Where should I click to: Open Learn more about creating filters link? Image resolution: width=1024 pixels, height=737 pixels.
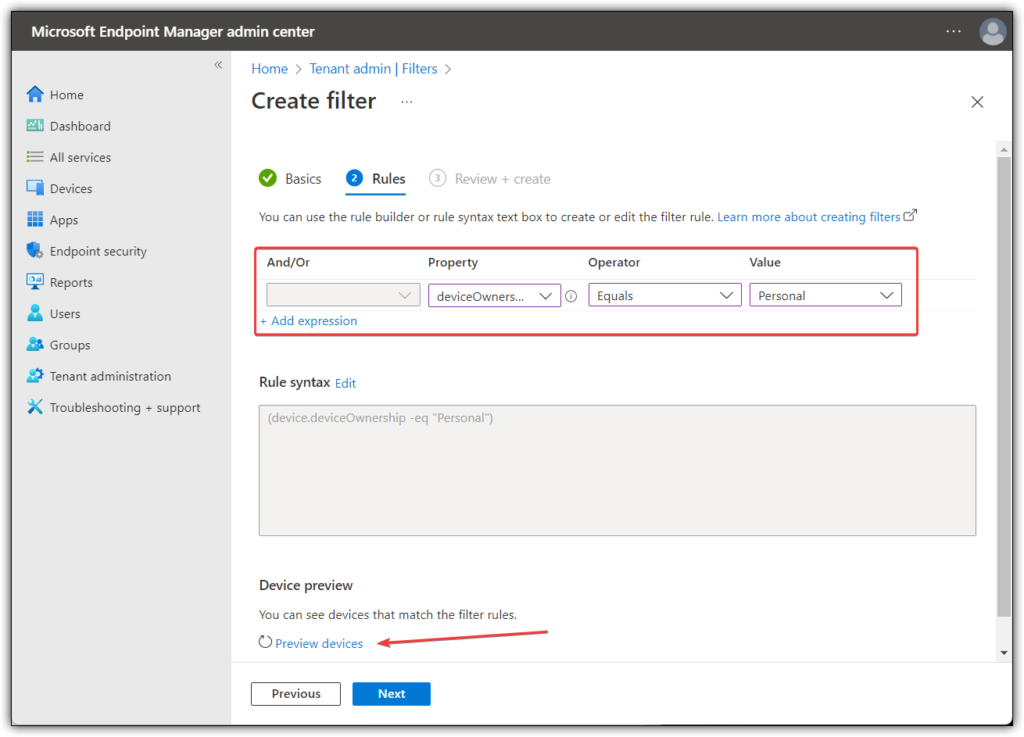[808, 217]
